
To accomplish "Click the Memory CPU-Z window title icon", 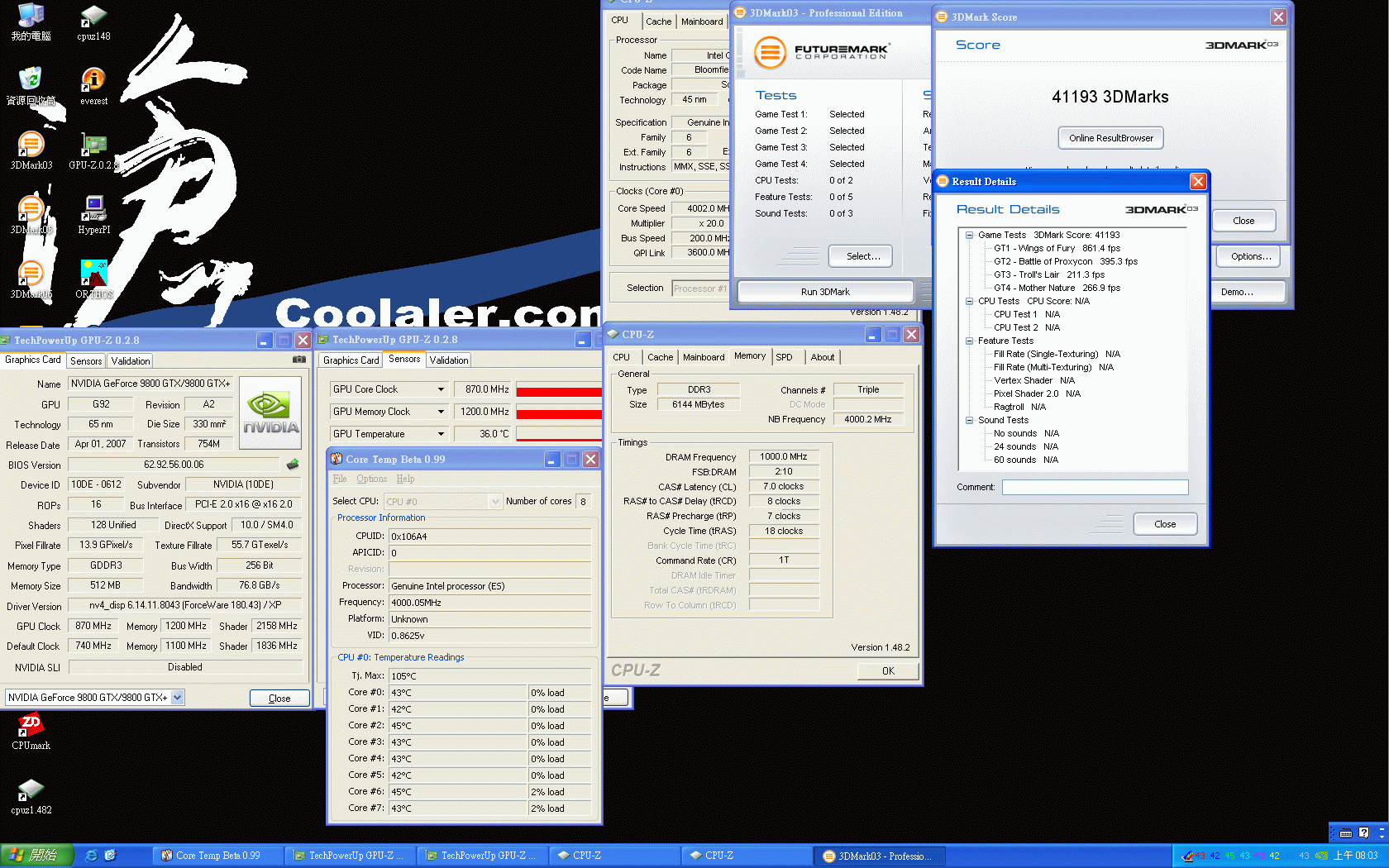I will pos(613,334).
